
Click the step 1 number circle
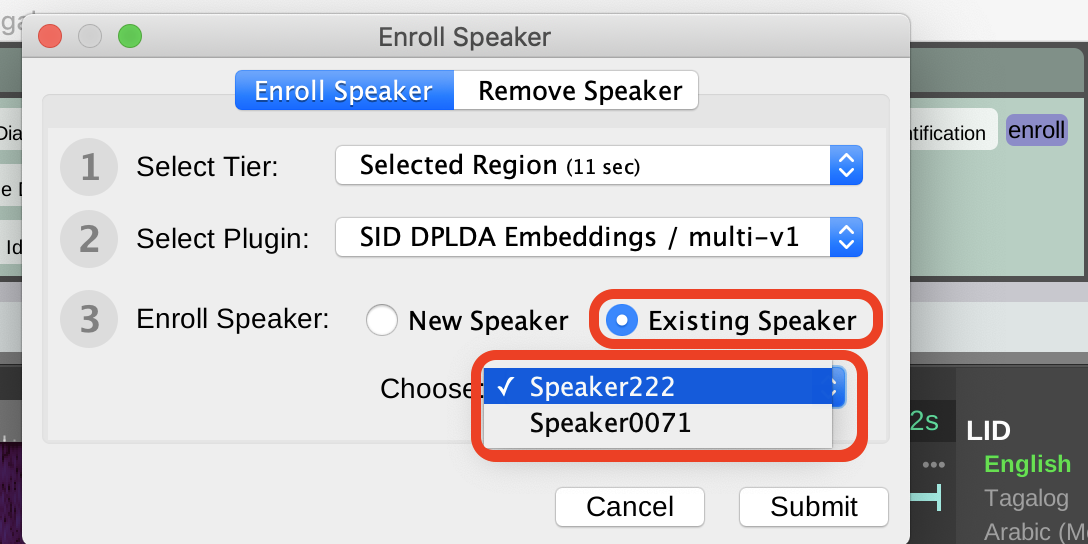click(x=90, y=166)
